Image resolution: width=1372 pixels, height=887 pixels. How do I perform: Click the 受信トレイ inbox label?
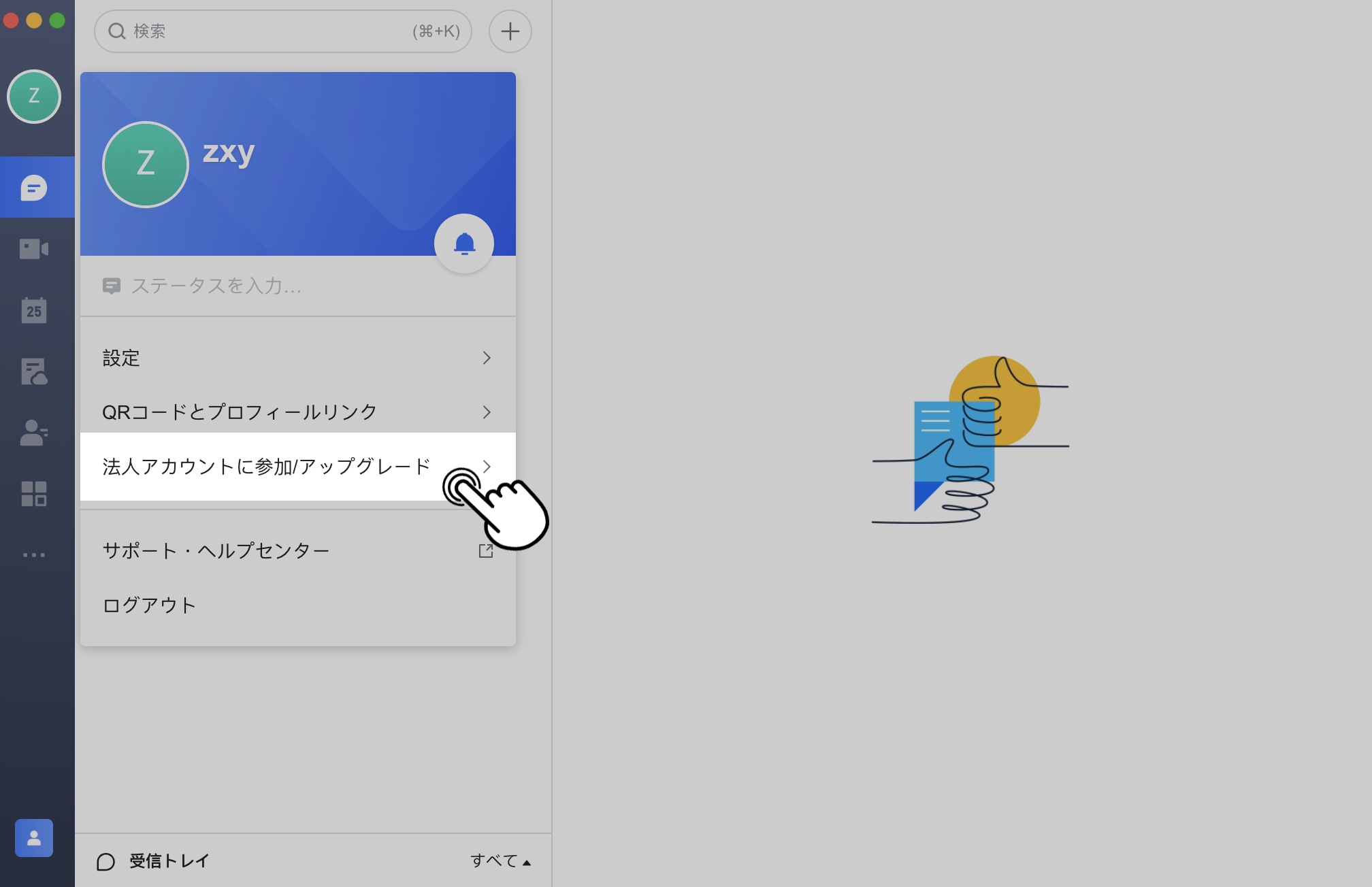pos(169,861)
